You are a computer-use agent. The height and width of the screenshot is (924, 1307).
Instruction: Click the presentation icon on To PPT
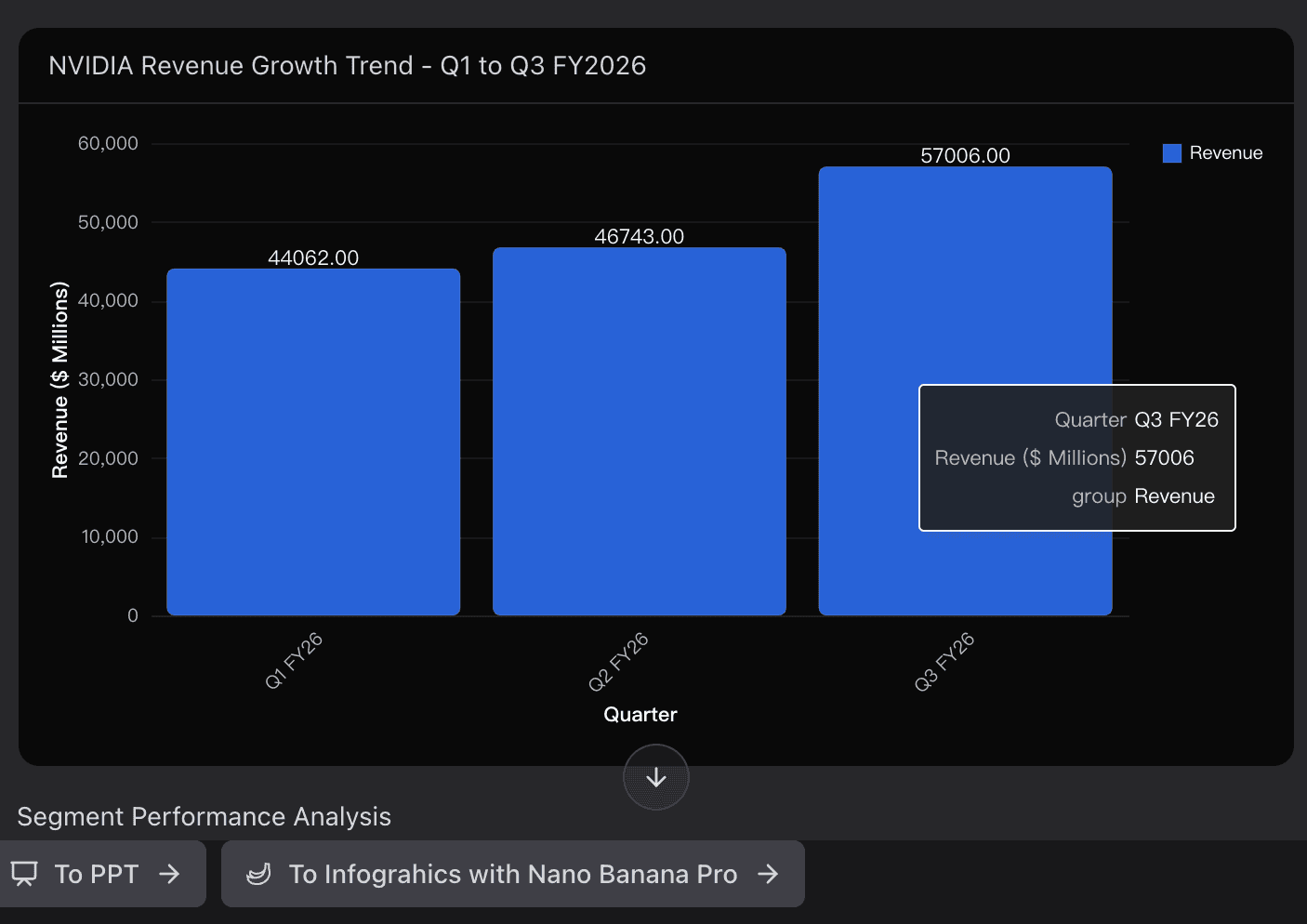[x=24, y=874]
